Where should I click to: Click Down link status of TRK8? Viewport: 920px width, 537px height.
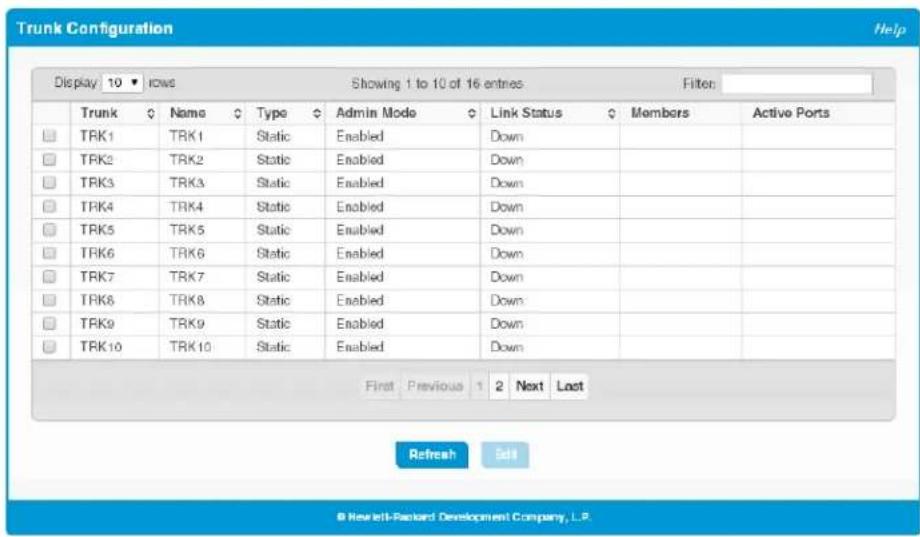506,300
